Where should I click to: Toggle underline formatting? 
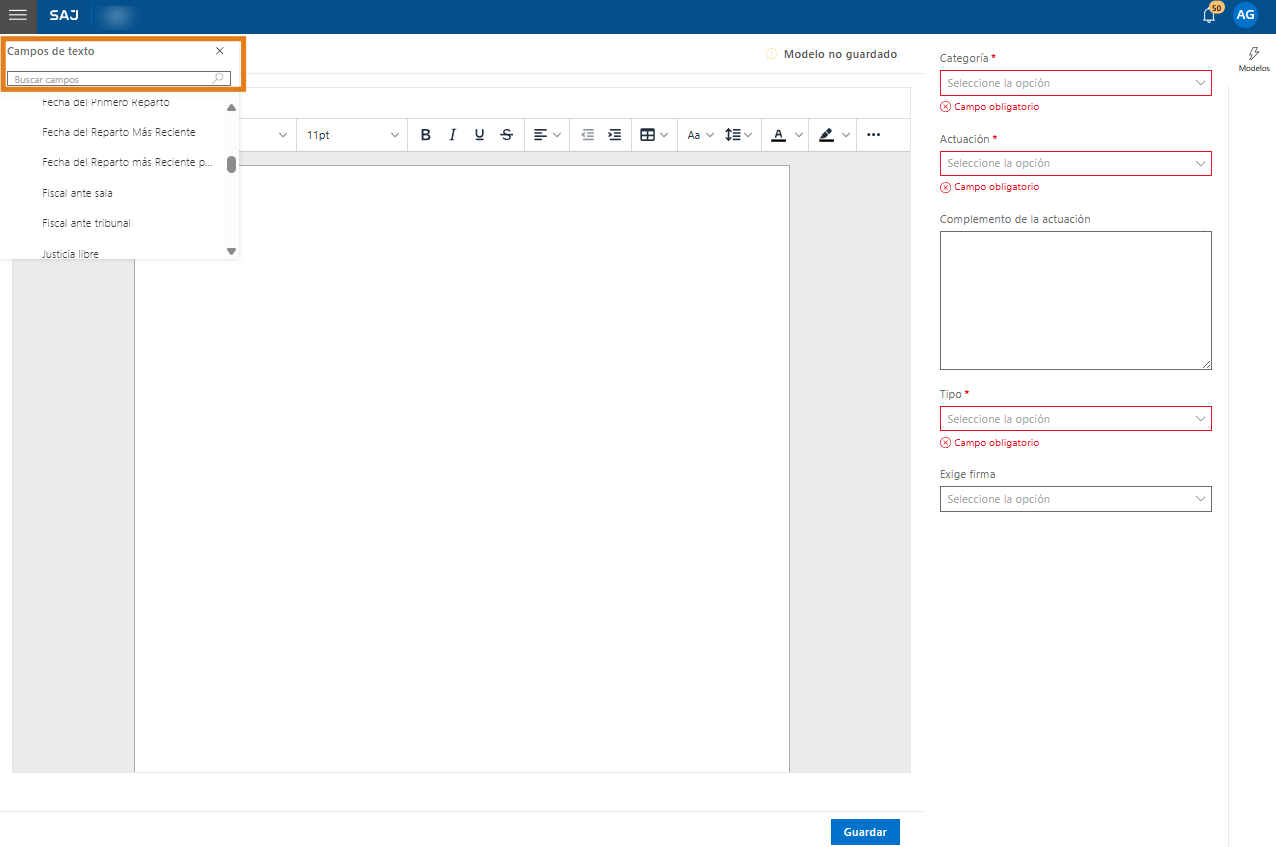pyautogui.click(x=479, y=135)
